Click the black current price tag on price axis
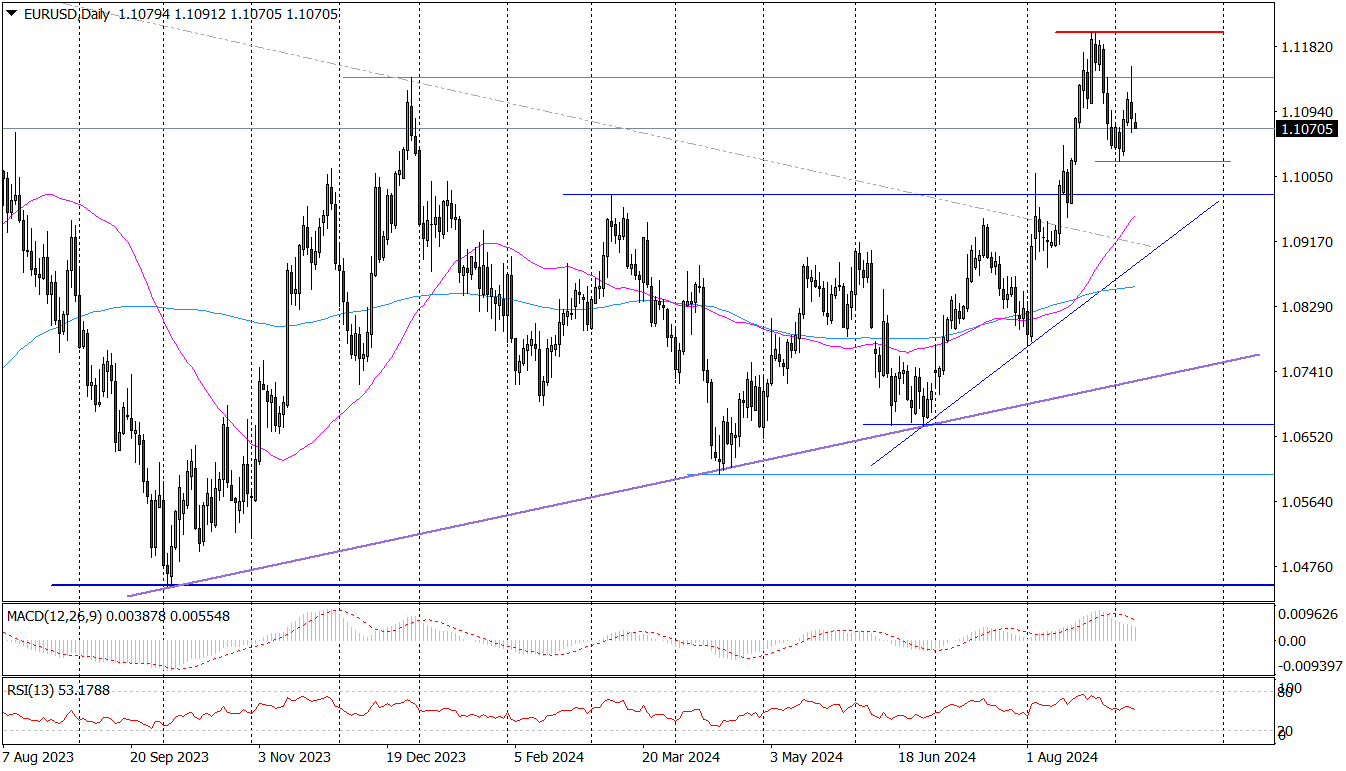Viewport: 1346px width, 771px height. pos(1308,129)
